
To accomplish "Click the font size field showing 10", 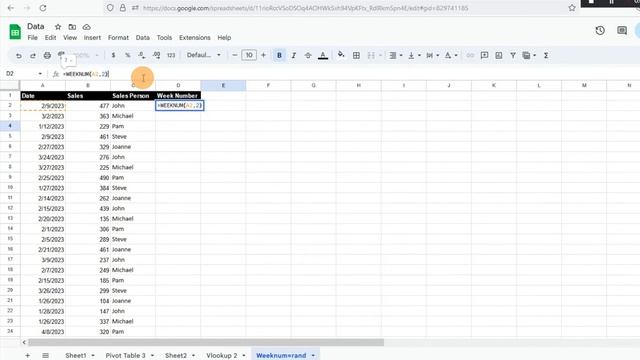I will (x=249, y=55).
